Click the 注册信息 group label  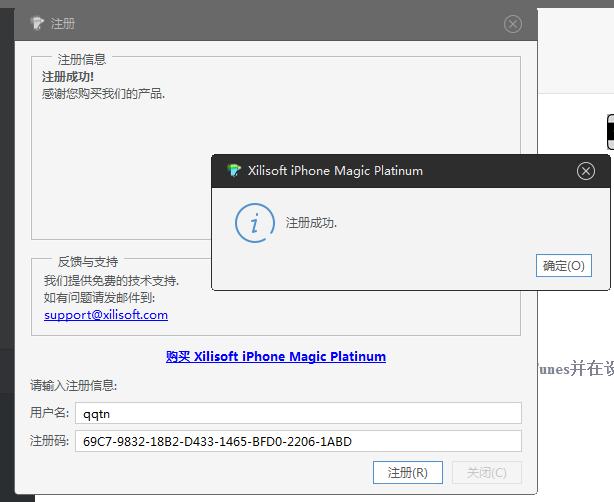pyautogui.click(x=82, y=60)
